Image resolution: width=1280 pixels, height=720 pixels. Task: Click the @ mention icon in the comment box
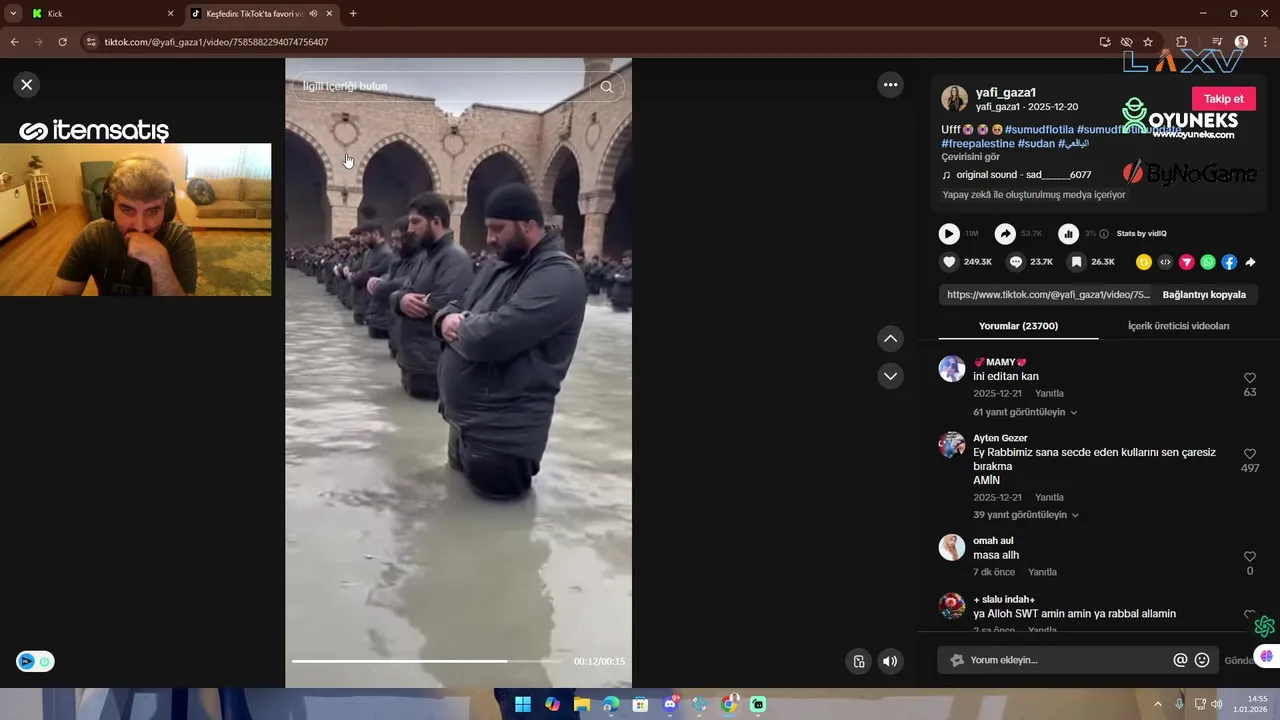tap(1180, 660)
